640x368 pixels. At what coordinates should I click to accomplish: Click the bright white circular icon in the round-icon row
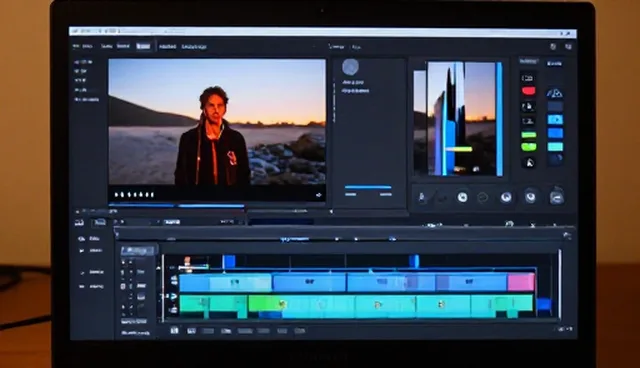click(x=462, y=197)
